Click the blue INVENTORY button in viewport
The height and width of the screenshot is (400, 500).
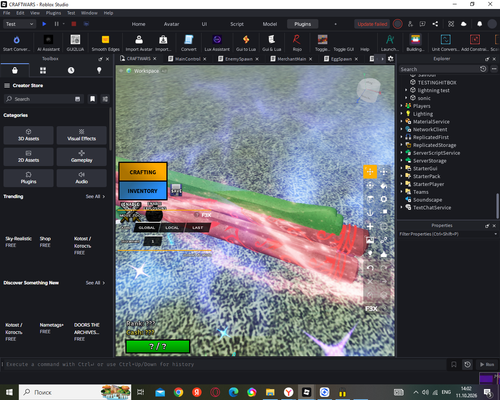coord(143,191)
